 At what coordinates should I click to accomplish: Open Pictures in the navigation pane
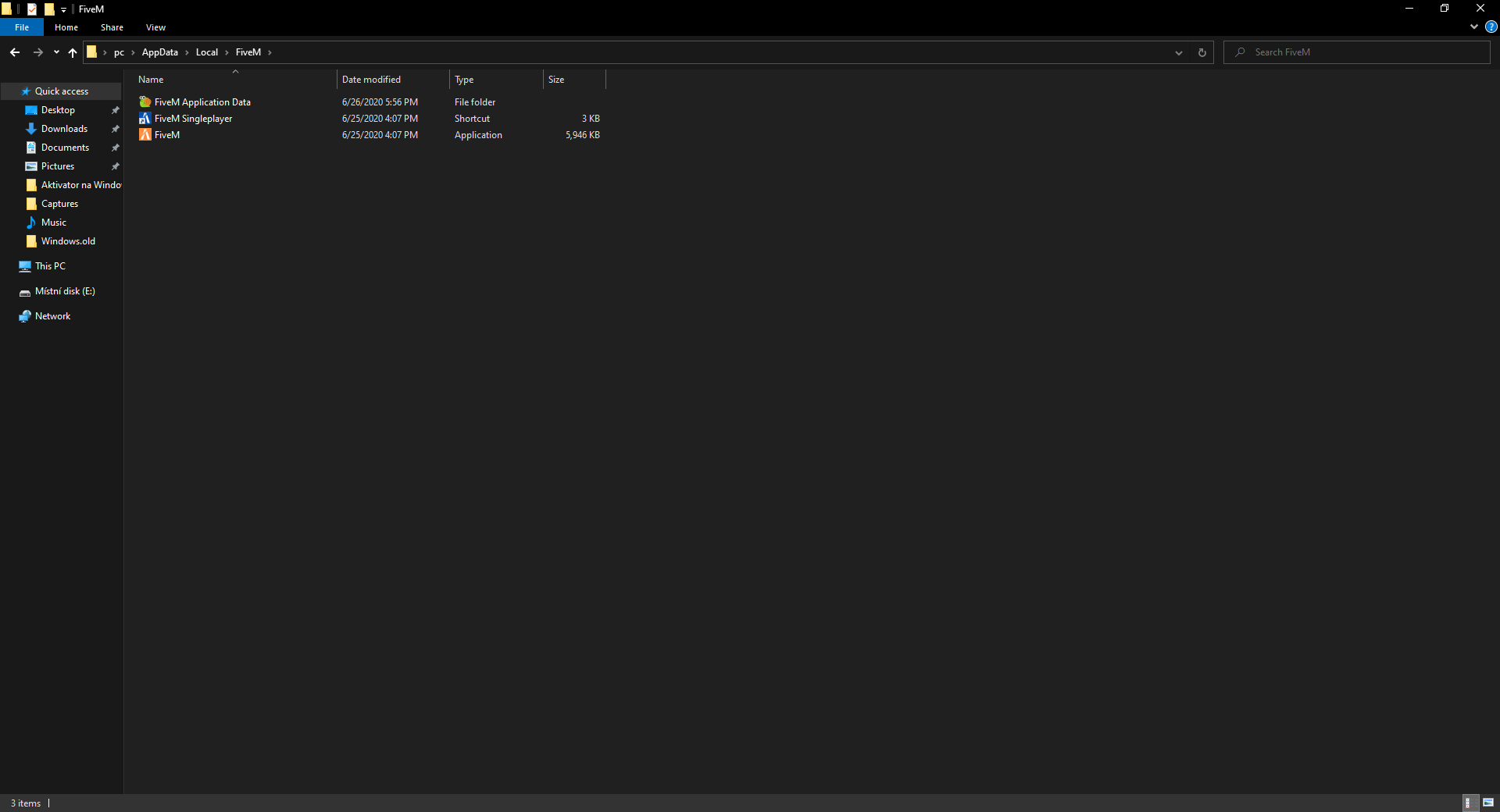coord(58,166)
